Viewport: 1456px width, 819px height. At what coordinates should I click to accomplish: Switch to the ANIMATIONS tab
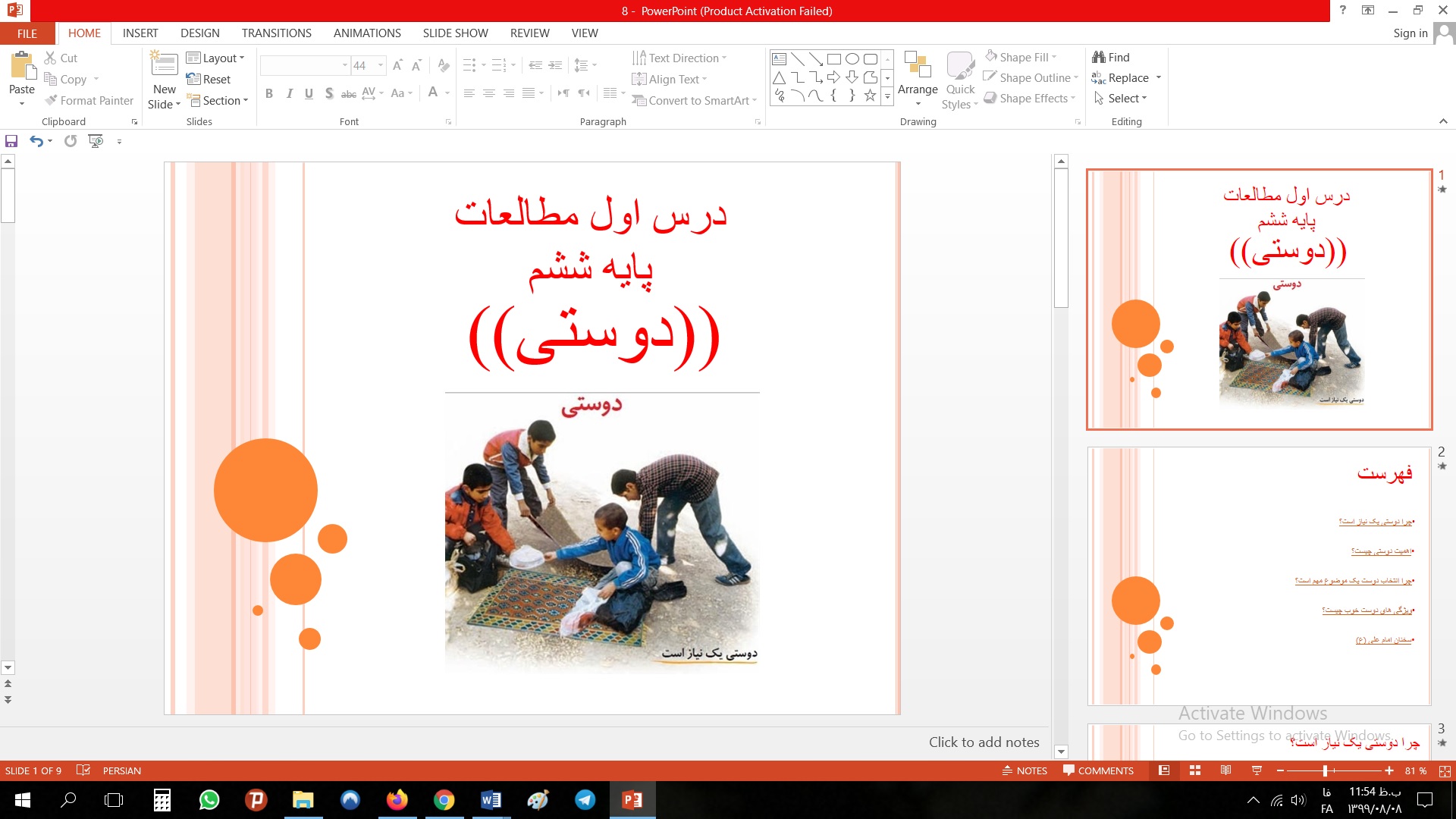tap(367, 33)
